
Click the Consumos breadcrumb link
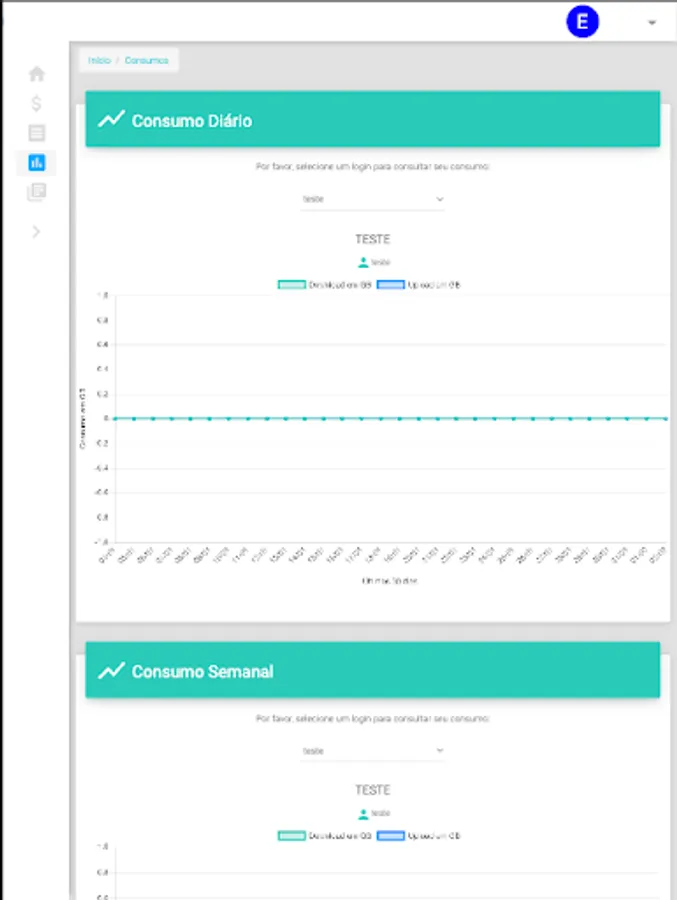[146, 60]
